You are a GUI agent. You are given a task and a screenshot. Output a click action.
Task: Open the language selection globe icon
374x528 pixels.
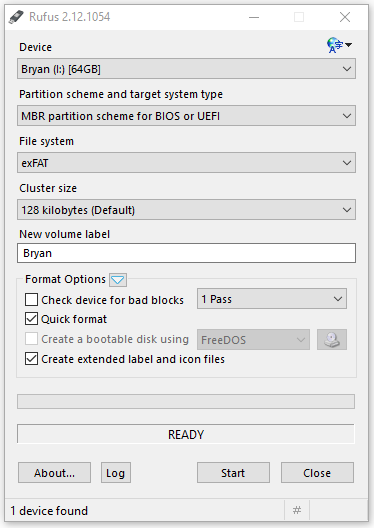(339, 45)
